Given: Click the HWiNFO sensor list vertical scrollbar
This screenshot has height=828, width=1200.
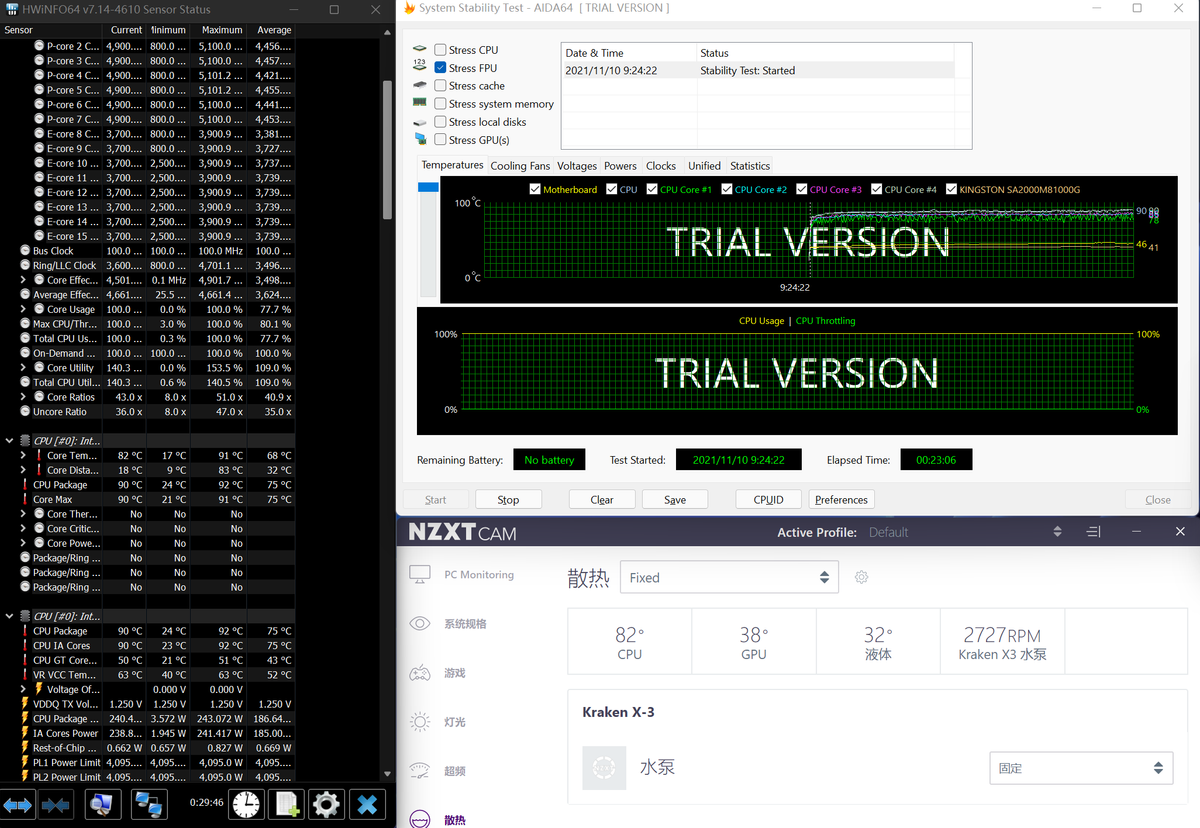Looking at the screenshot, I should (388, 150).
